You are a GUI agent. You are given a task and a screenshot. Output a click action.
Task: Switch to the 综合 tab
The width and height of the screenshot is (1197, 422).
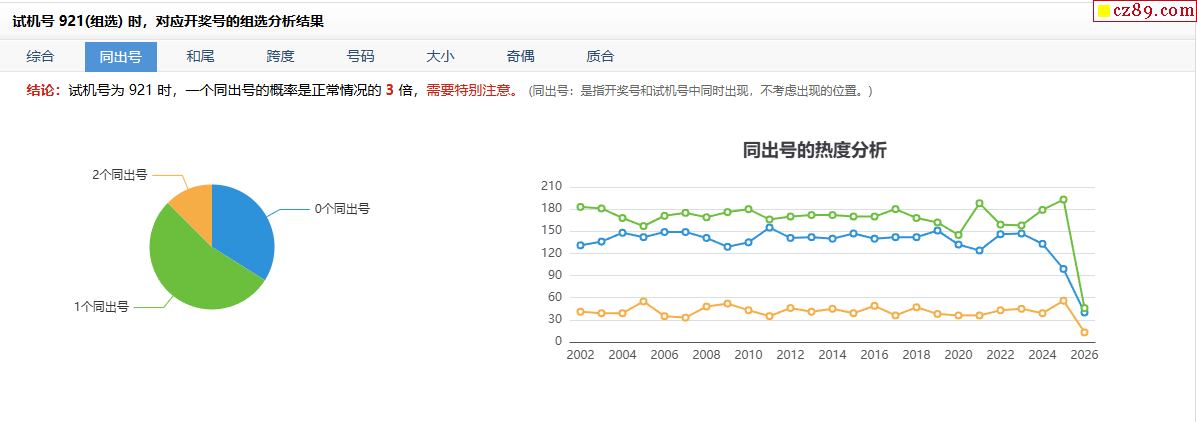41,57
